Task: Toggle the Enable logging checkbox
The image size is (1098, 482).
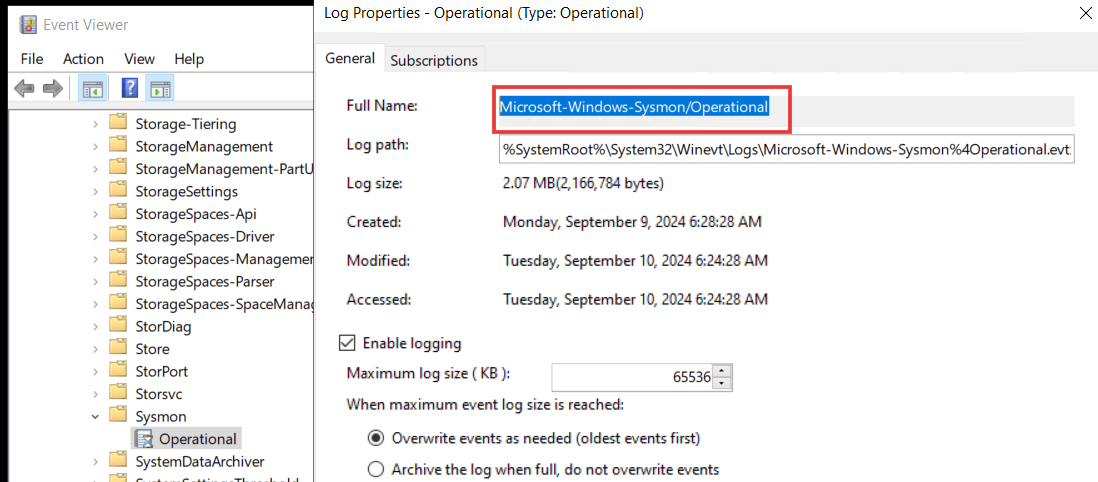Action: (x=347, y=343)
